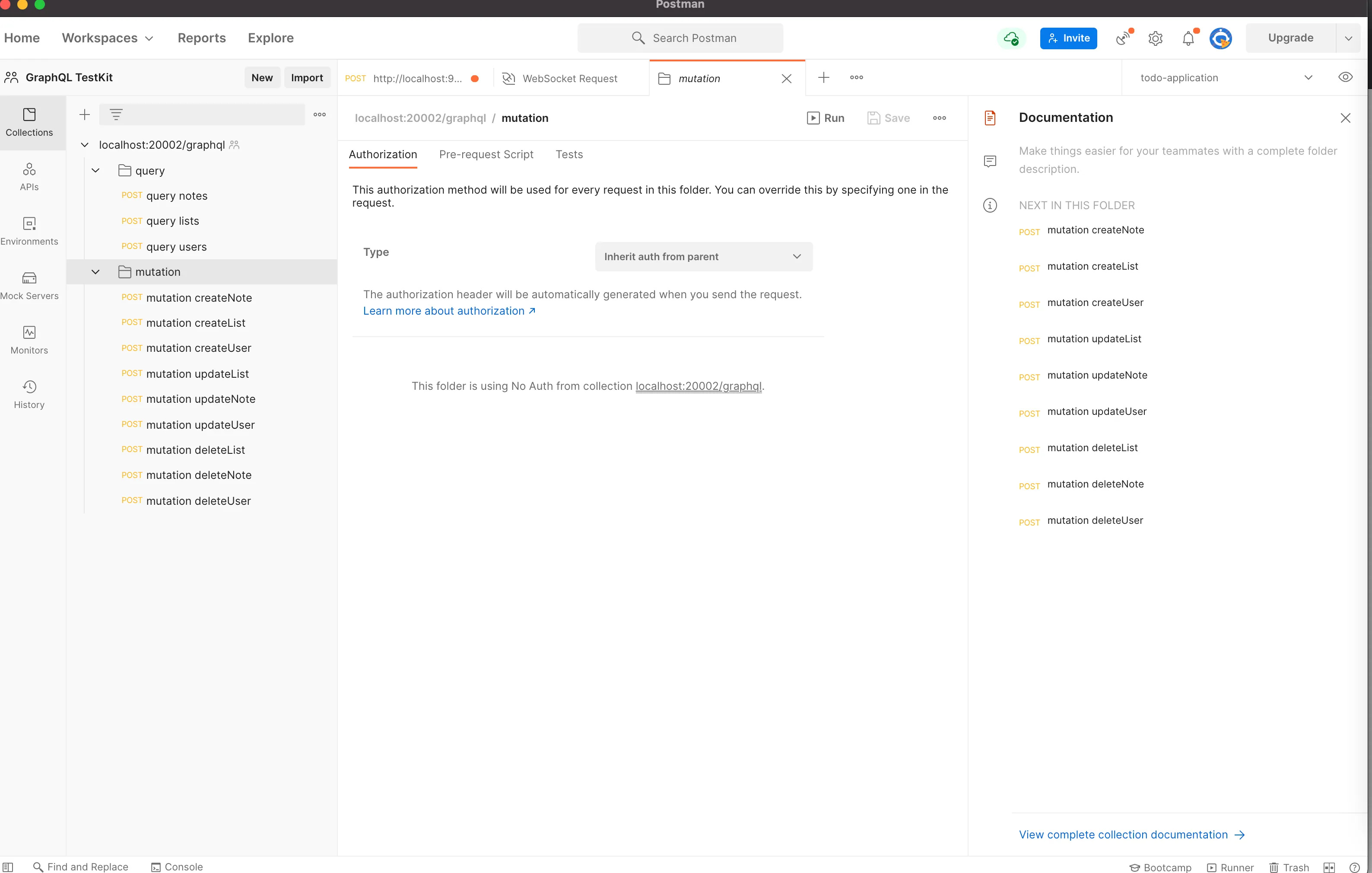This screenshot has height=873, width=1372.
Task: Click the create new collection plus icon
Action: [84, 115]
